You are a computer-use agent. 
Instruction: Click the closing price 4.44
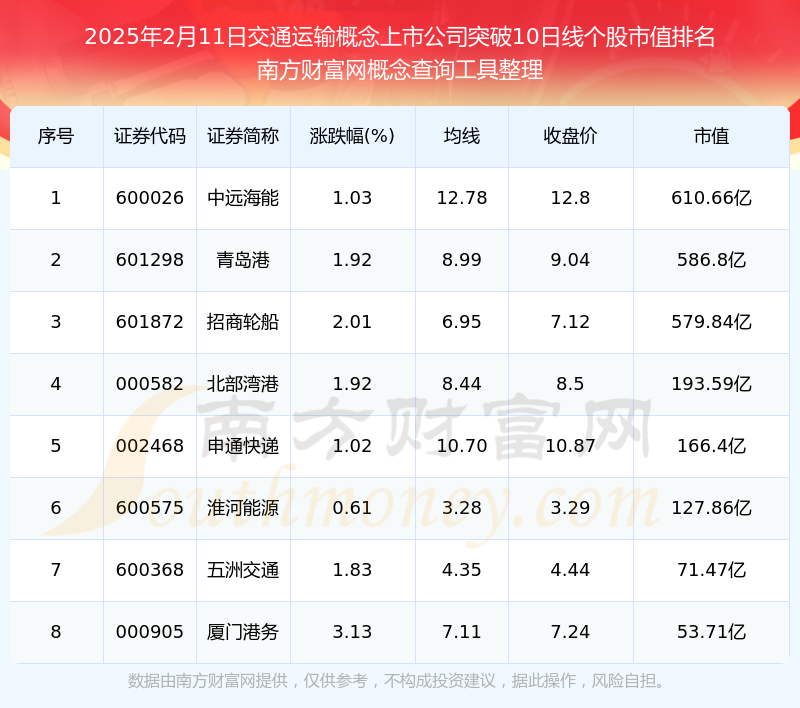click(x=570, y=570)
